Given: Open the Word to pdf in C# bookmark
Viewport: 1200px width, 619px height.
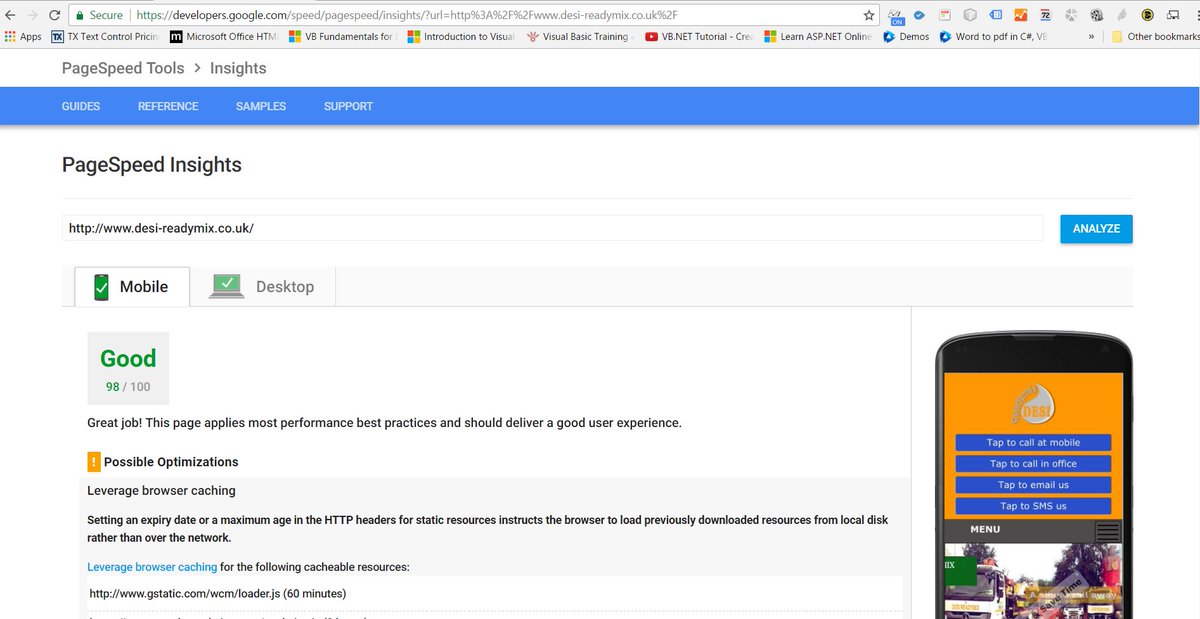Looking at the screenshot, I should [993, 37].
